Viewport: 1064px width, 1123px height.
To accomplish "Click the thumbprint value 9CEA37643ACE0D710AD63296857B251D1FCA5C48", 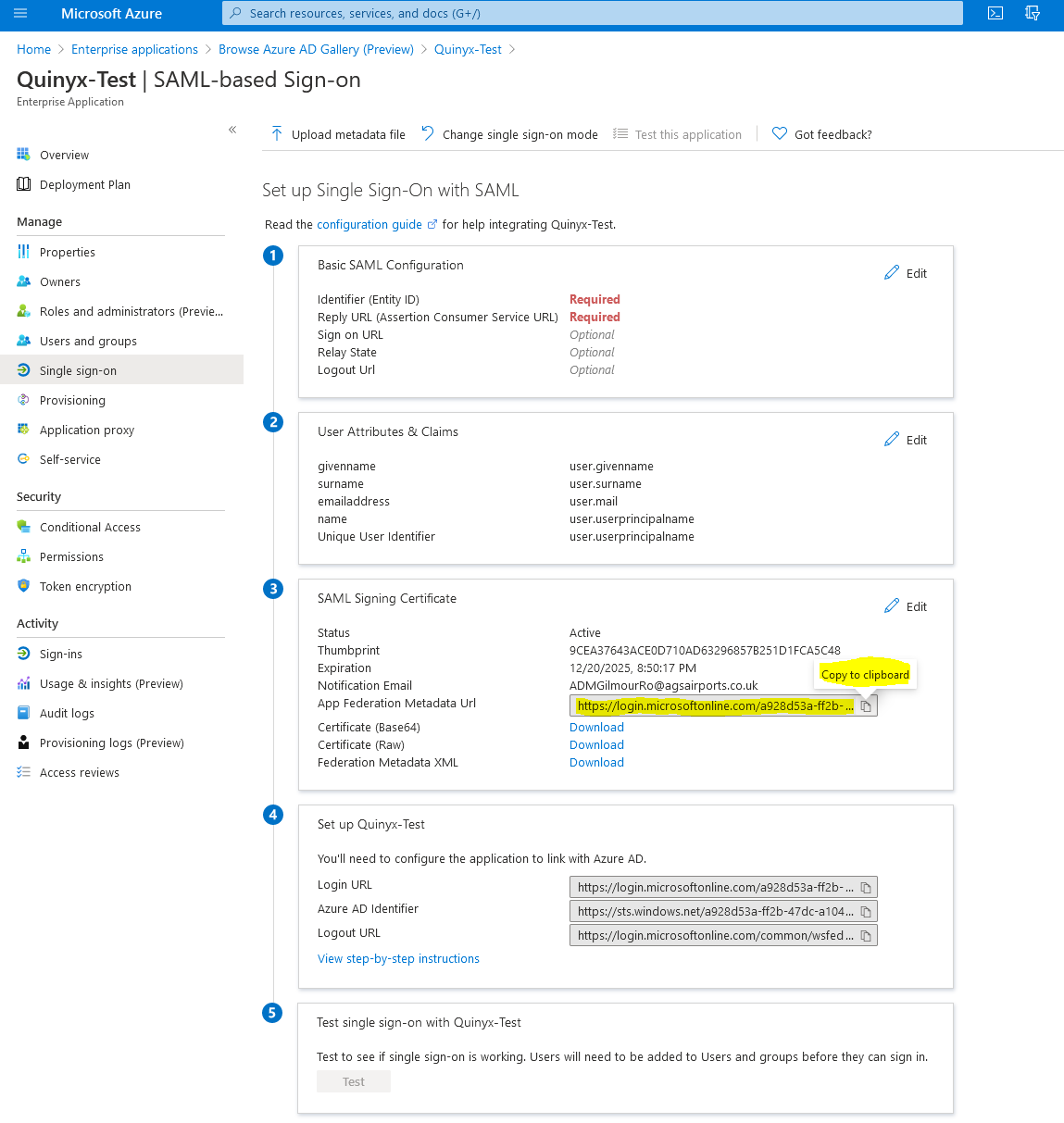I will pos(705,650).
